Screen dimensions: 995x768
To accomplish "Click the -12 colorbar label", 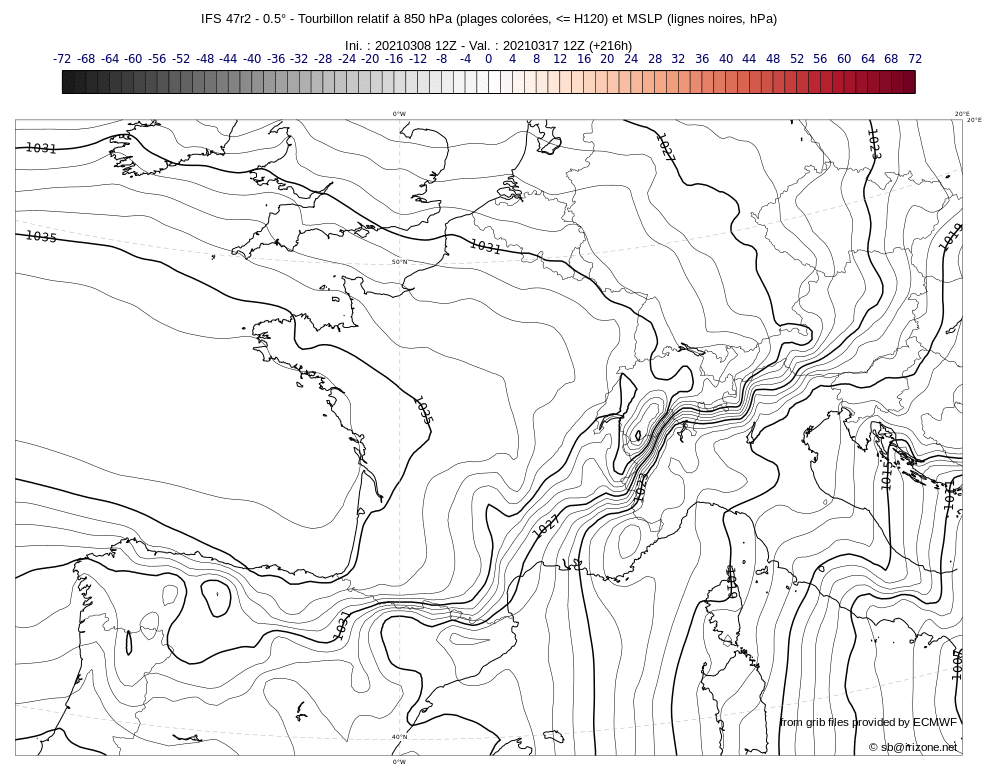I will click(418, 59).
